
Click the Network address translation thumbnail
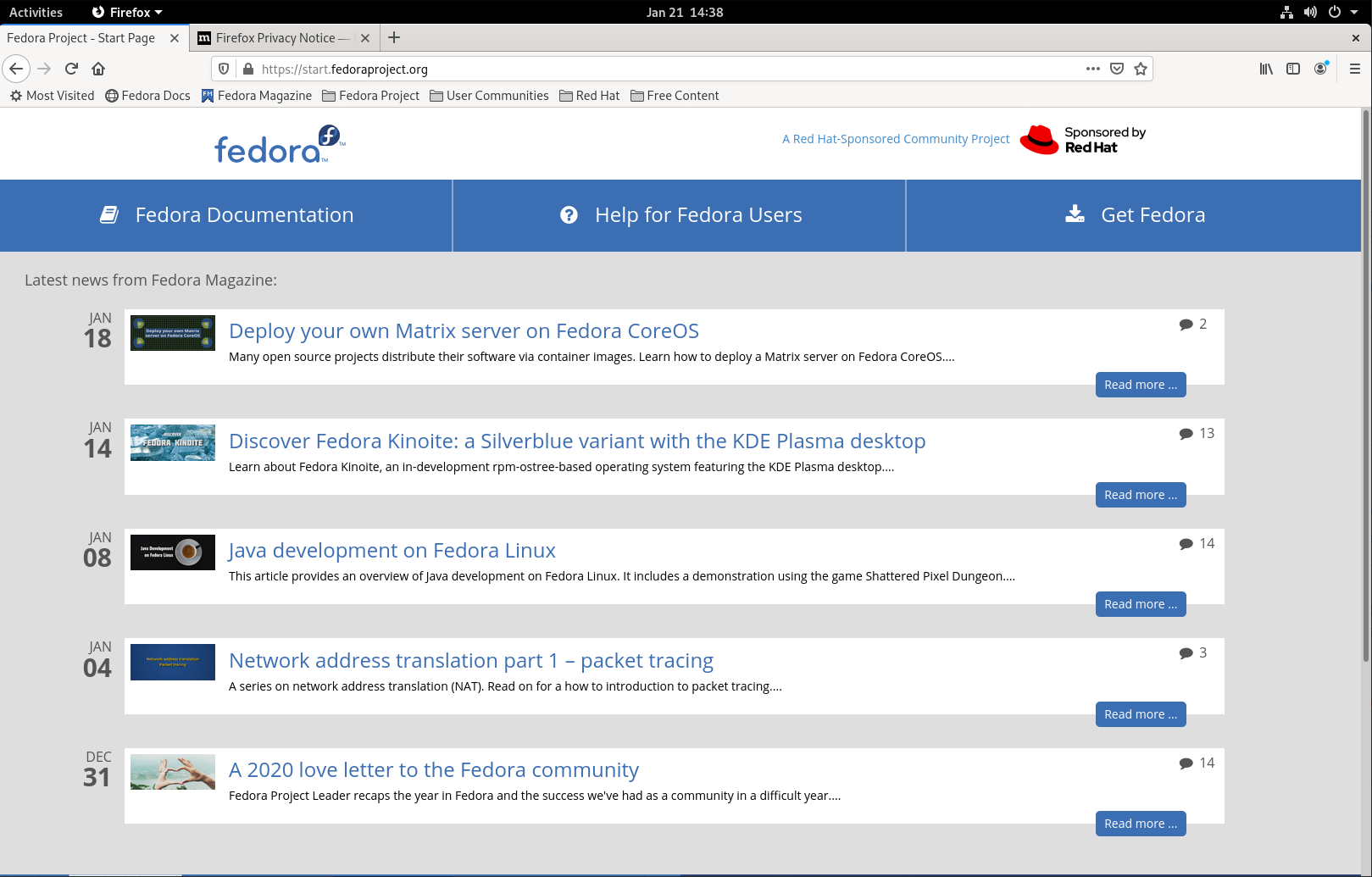tap(173, 662)
